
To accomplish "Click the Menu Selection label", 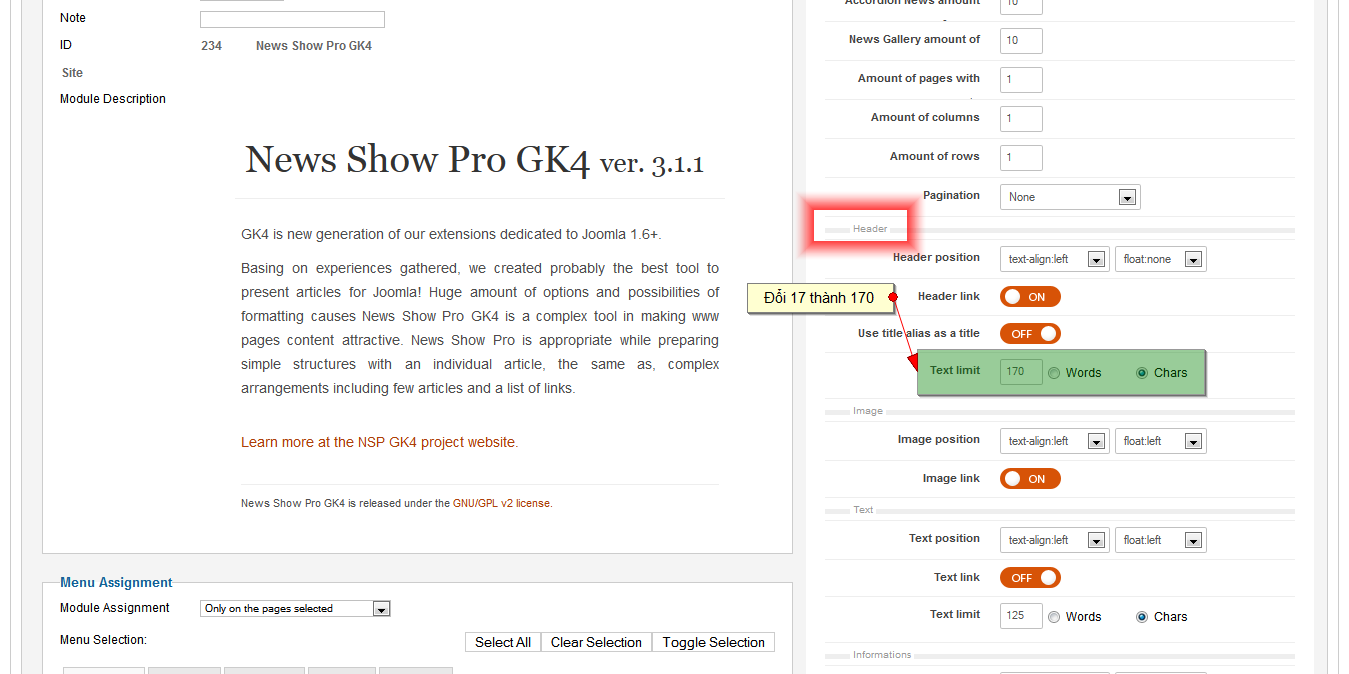I will [x=103, y=640].
